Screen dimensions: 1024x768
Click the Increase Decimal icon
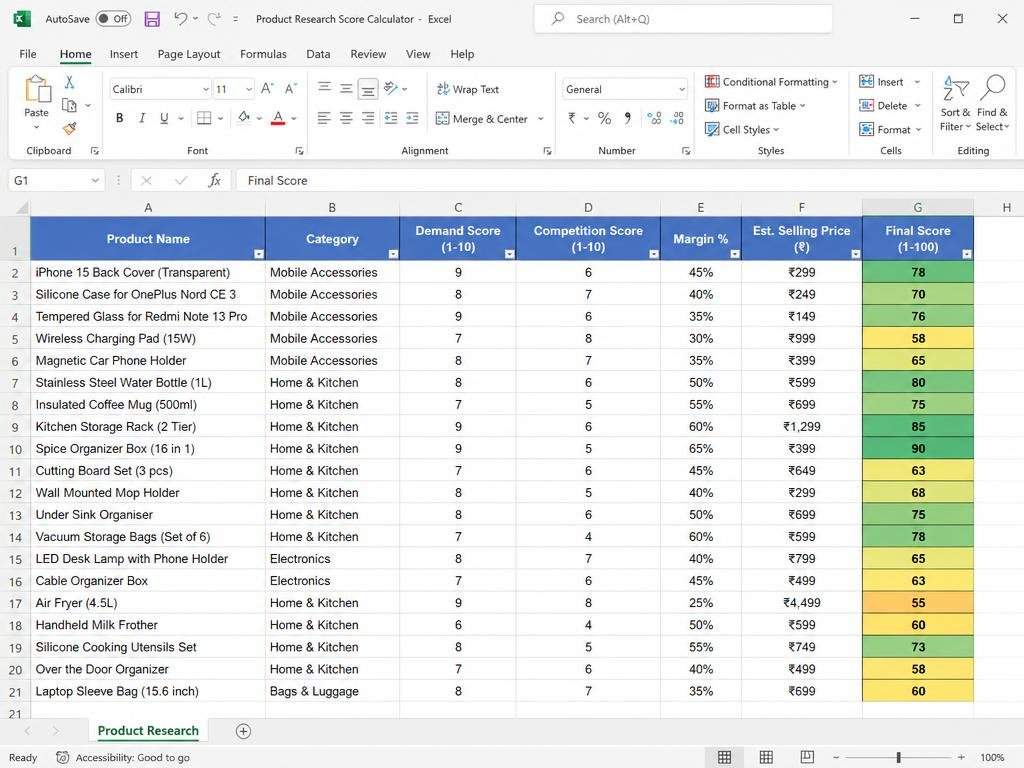(654, 118)
